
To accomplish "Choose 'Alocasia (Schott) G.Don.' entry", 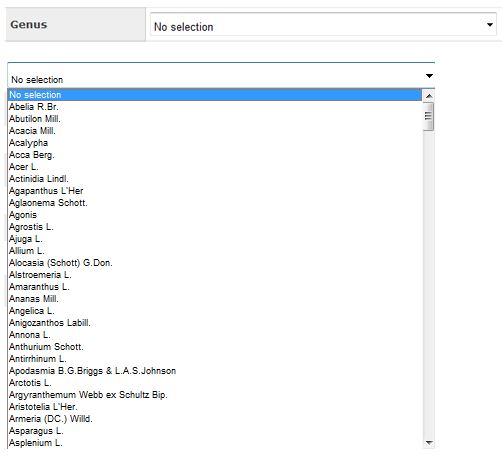I will (215, 263).
